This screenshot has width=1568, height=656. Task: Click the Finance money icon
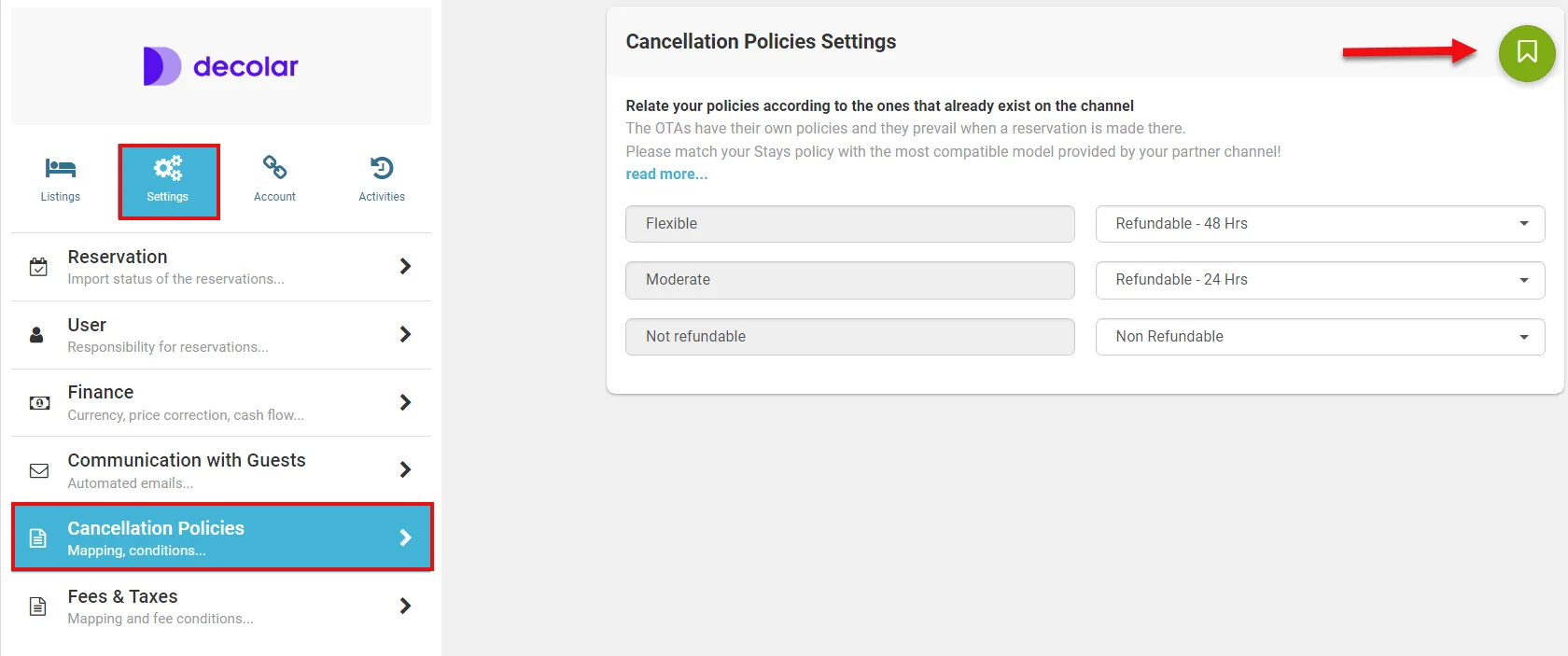tap(39, 403)
